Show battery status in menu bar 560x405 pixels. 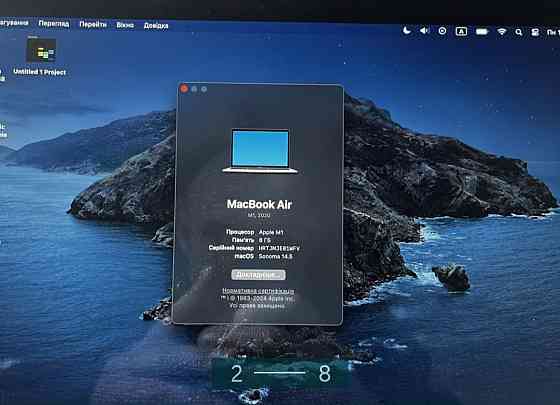coord(482,32)
